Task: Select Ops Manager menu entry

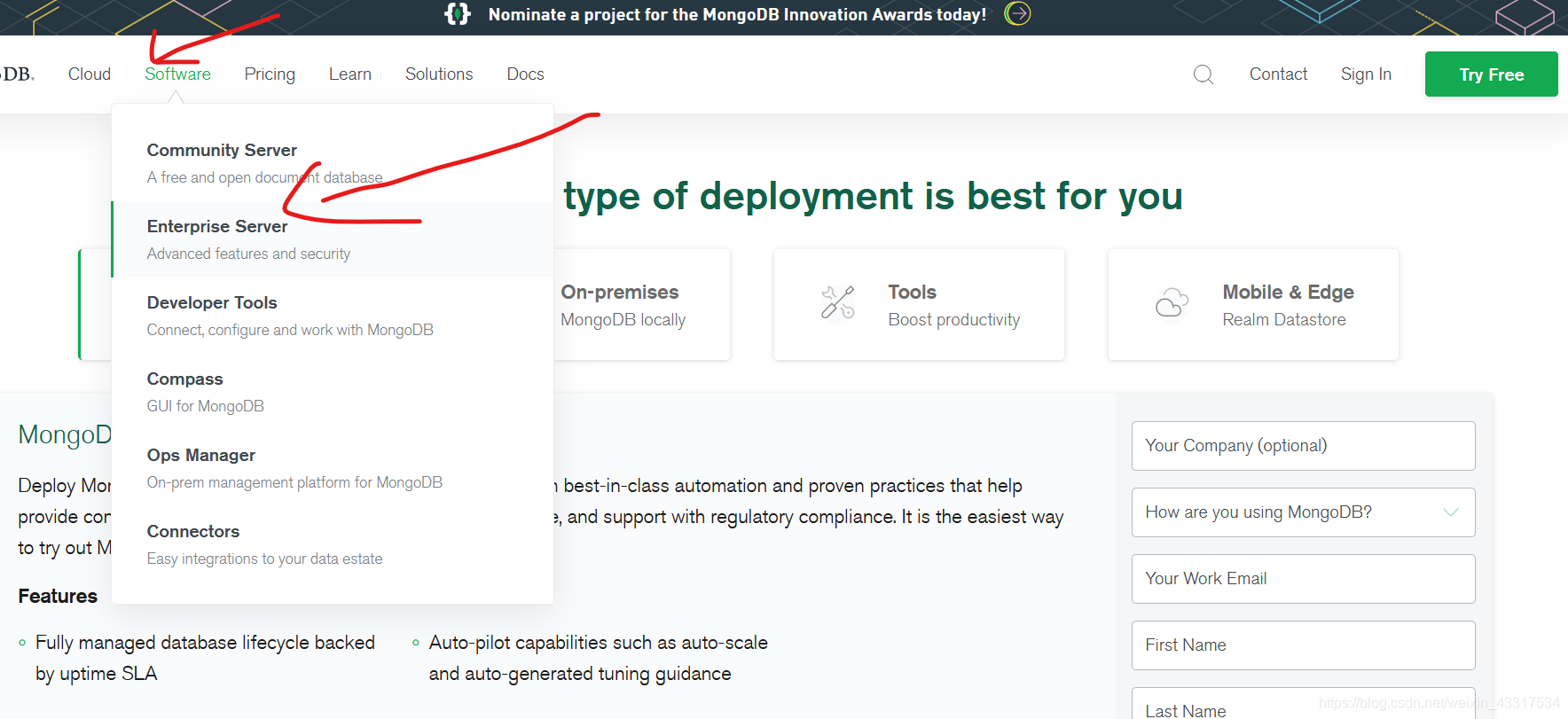Action: [333, 468]
